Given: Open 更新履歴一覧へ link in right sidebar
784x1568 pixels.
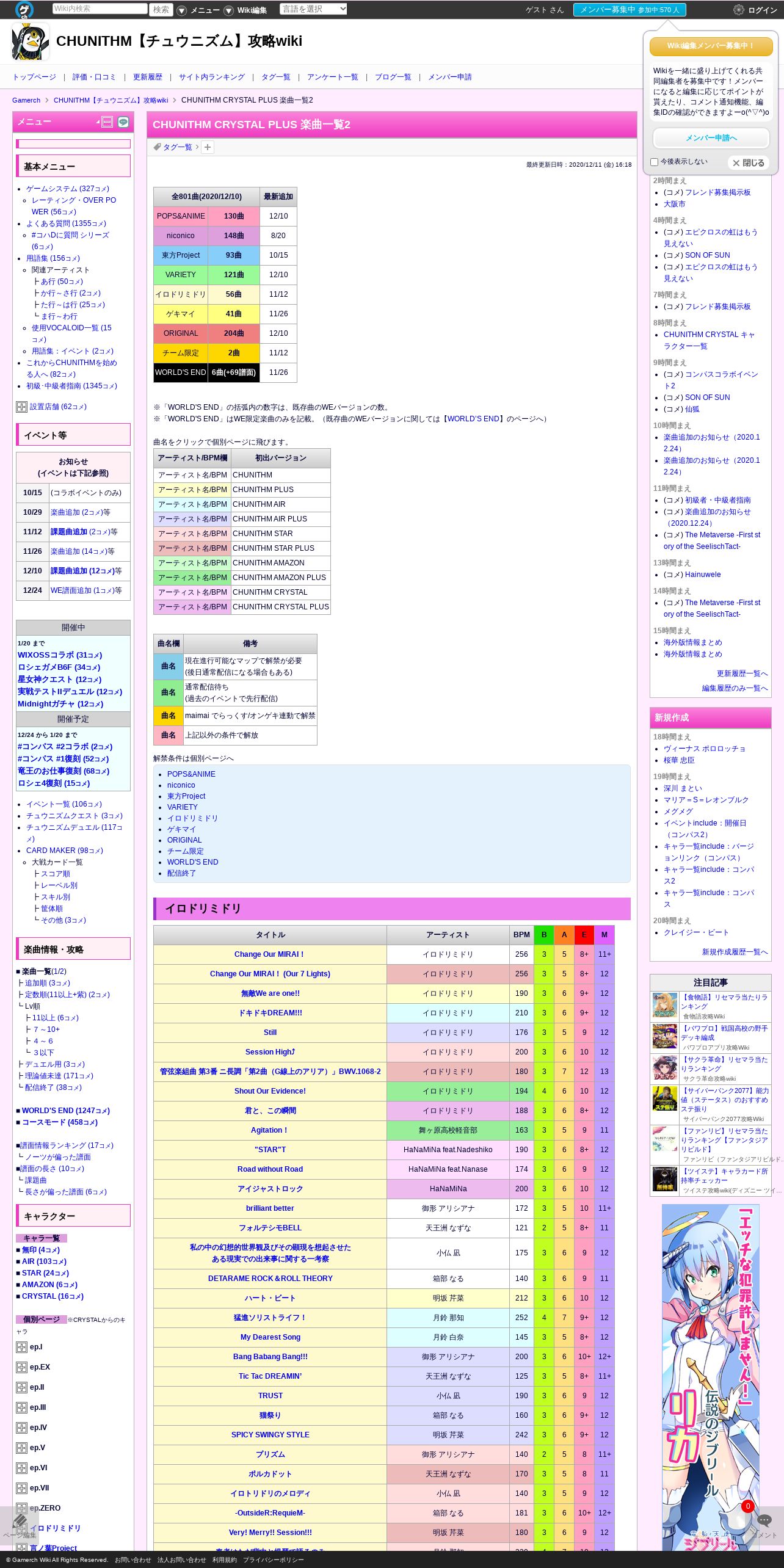Looking at the screenshot, I should coord(742,673).
